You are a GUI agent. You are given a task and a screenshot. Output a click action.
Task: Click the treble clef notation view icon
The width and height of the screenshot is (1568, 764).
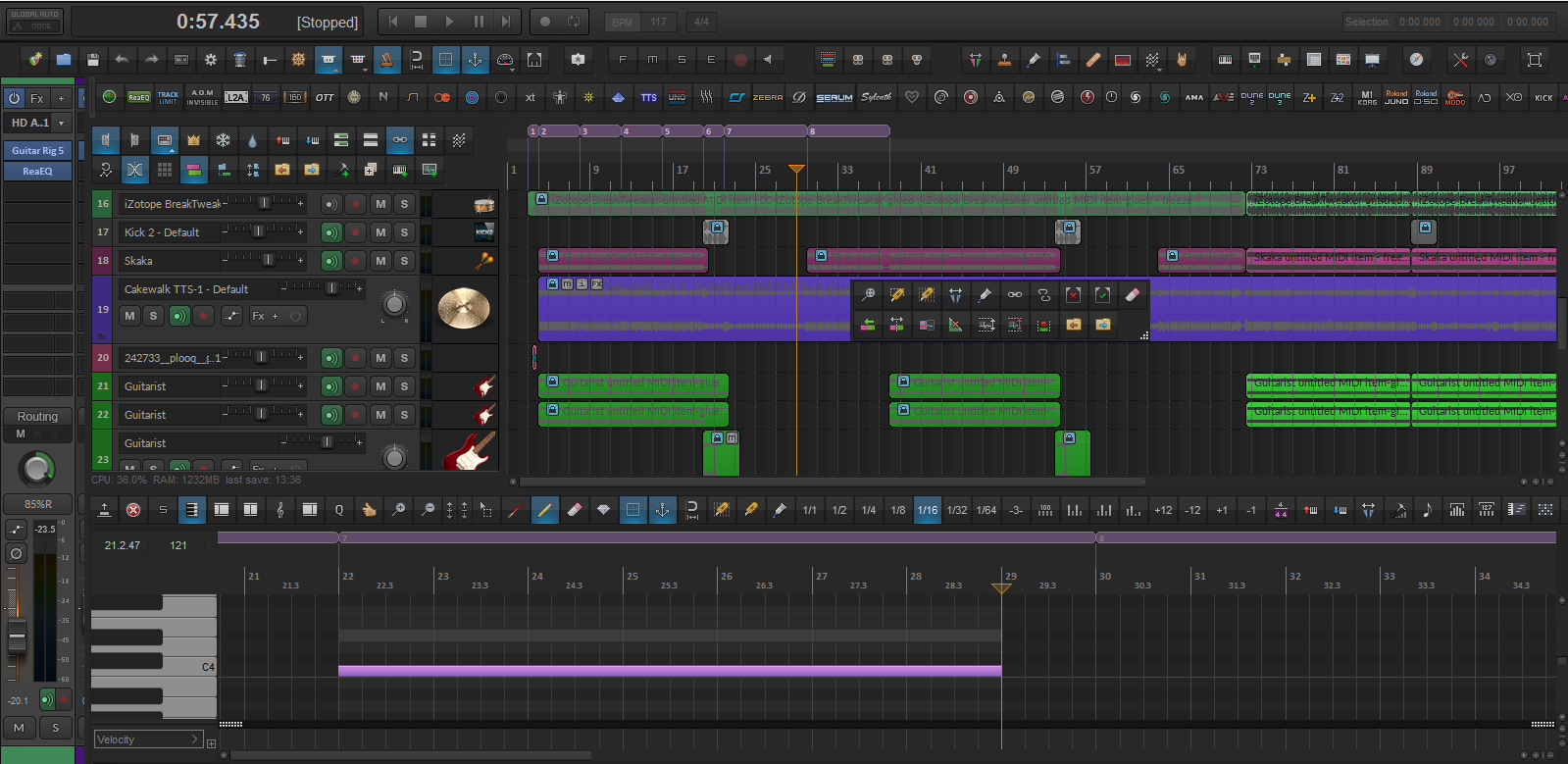pyautogui.click(x=280, y=510)
